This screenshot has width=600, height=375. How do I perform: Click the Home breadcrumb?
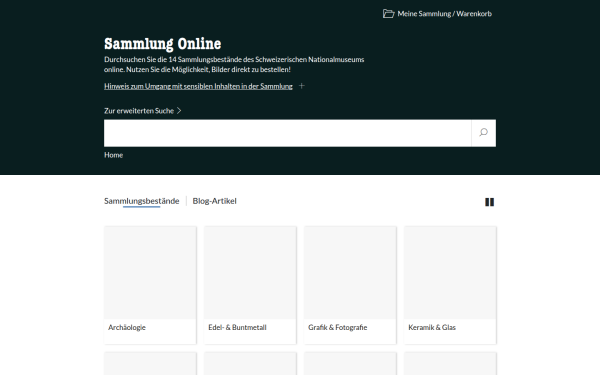(113, 155)
